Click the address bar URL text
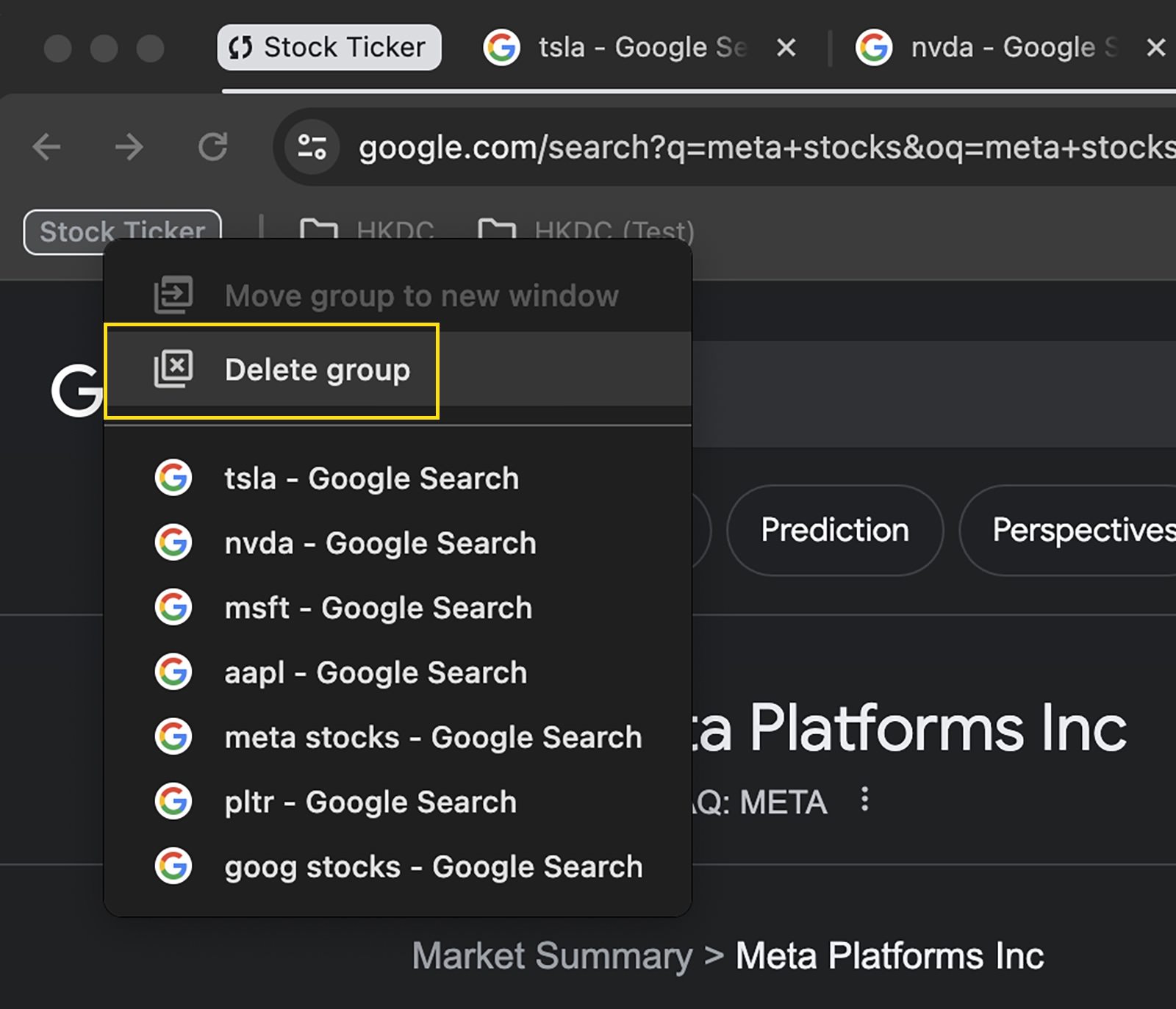Screen dimensions: 1176x1009 [767, 148]
